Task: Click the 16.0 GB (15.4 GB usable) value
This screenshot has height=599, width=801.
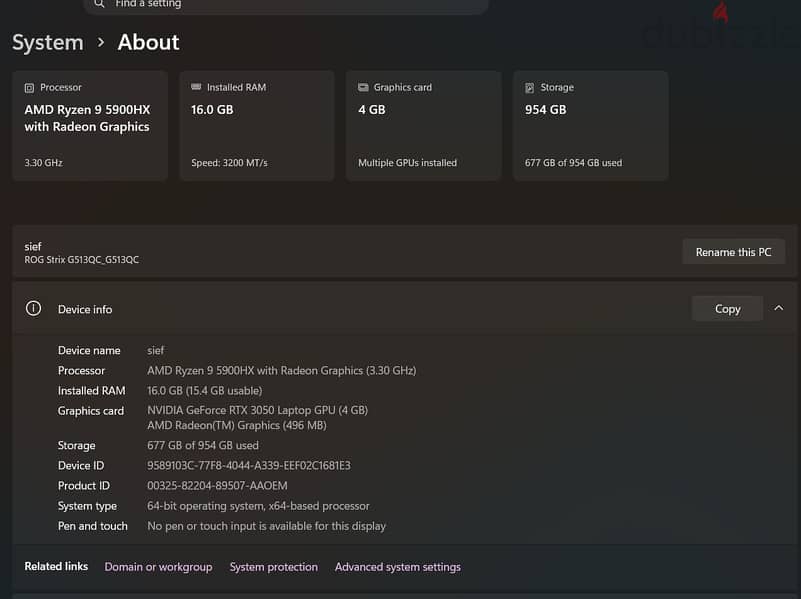Action: coord(204,391)
